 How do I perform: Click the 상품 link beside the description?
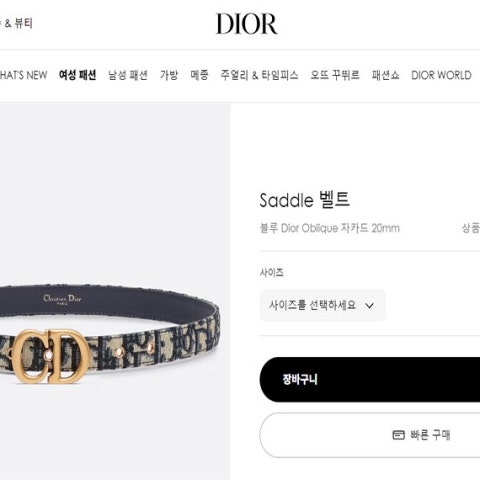[x=471, y=228]
